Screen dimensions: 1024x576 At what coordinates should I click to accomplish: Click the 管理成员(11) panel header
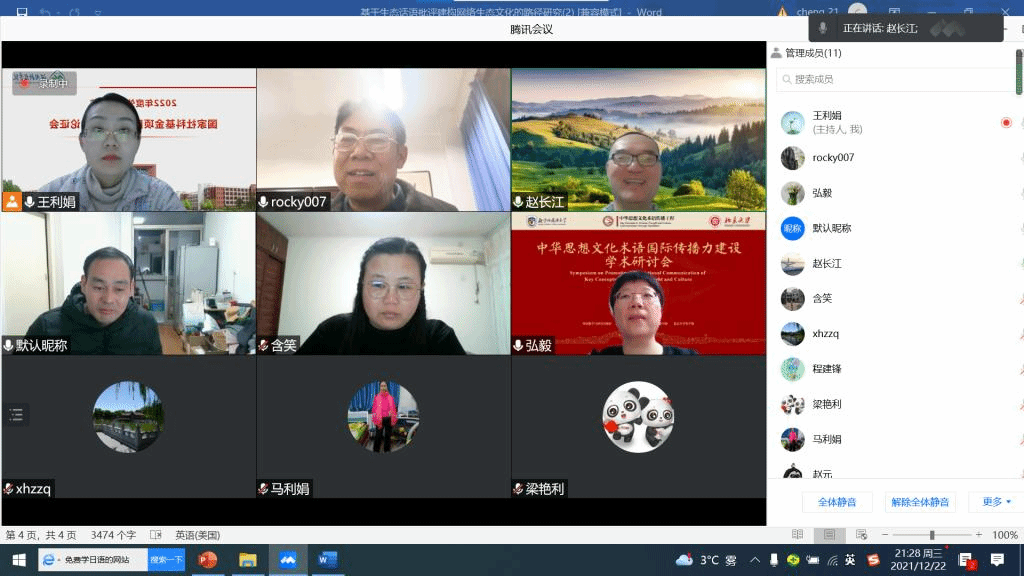pos(812,53)
